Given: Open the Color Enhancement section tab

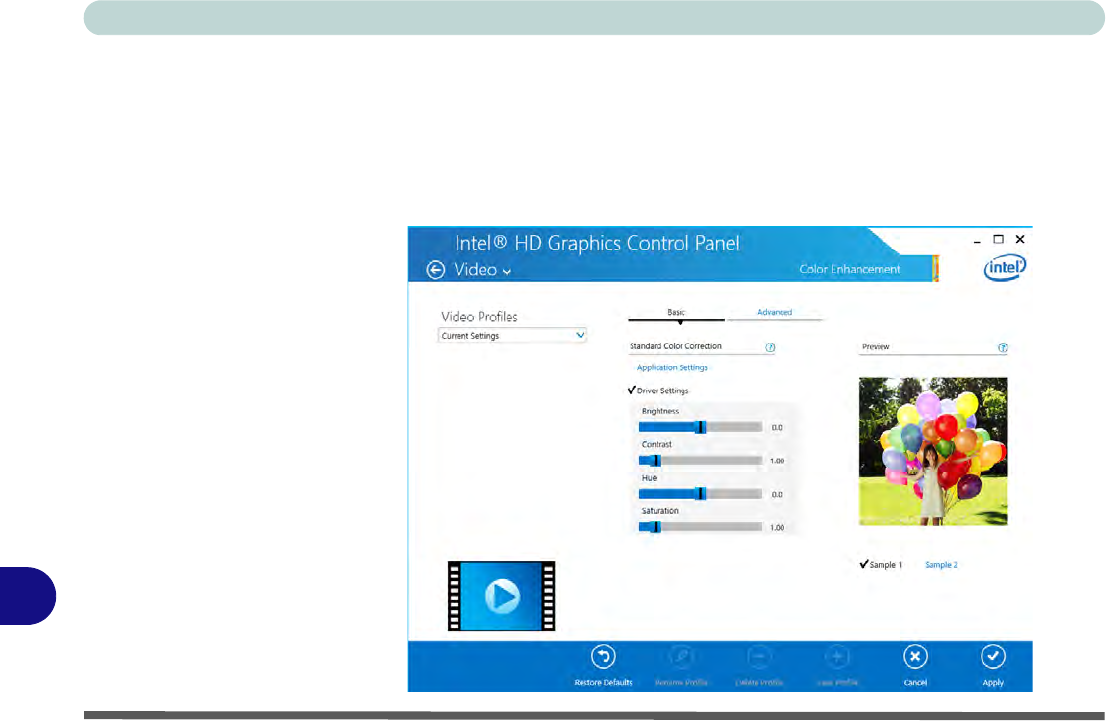Looking at the screenshot, I should coord(849,269).
